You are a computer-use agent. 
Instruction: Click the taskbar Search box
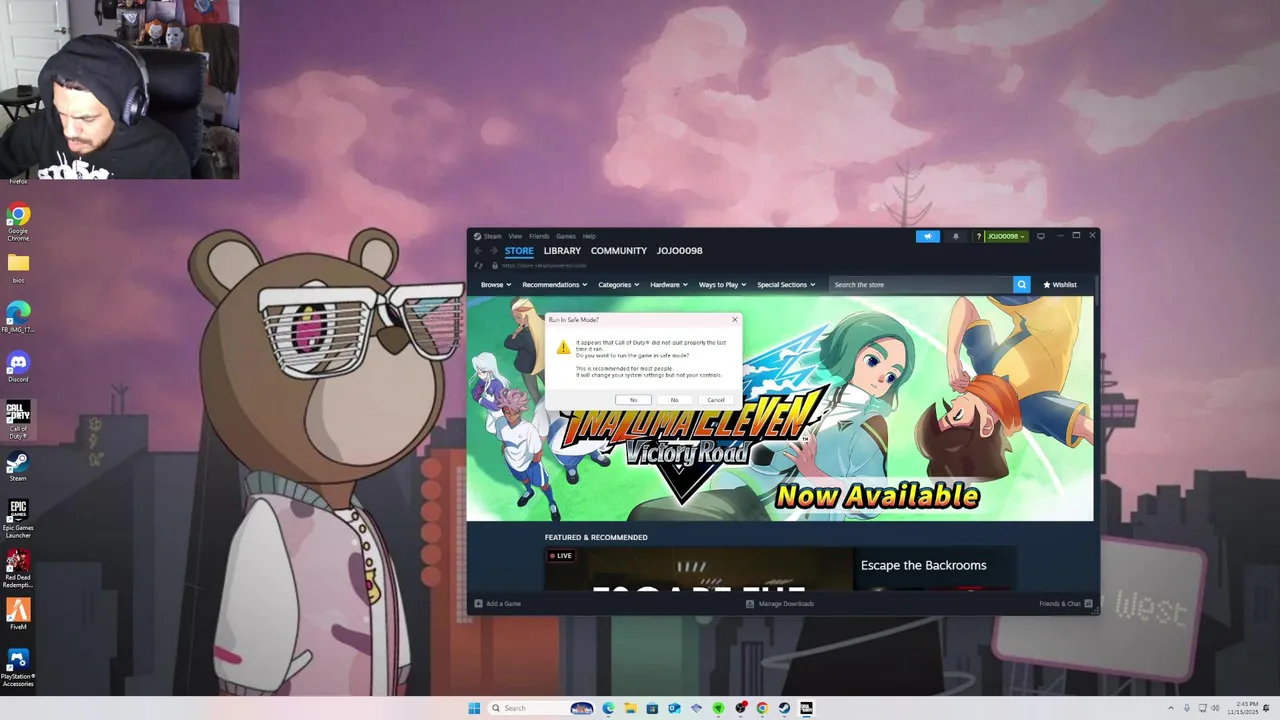542,708
